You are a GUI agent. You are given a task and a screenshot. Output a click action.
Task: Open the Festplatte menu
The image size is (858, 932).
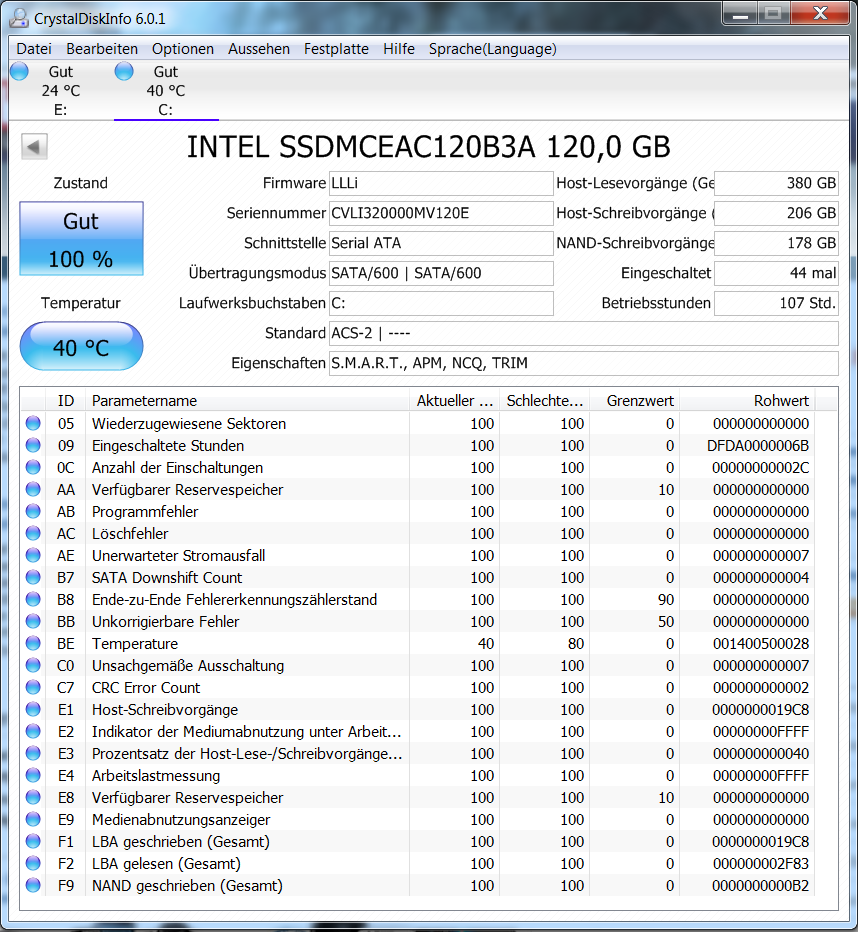point(336,49)
